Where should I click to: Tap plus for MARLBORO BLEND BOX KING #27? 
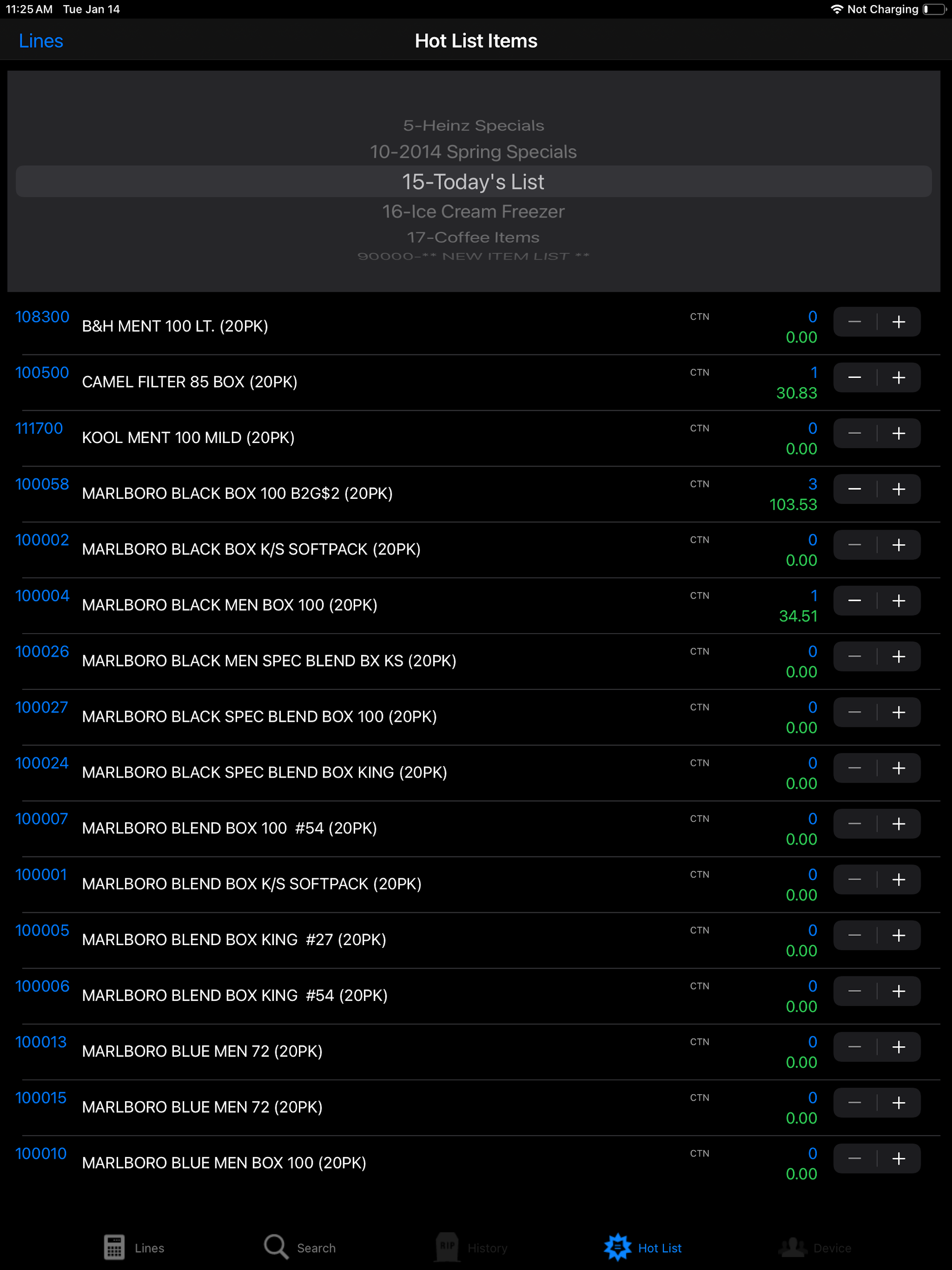coord(898,935)
